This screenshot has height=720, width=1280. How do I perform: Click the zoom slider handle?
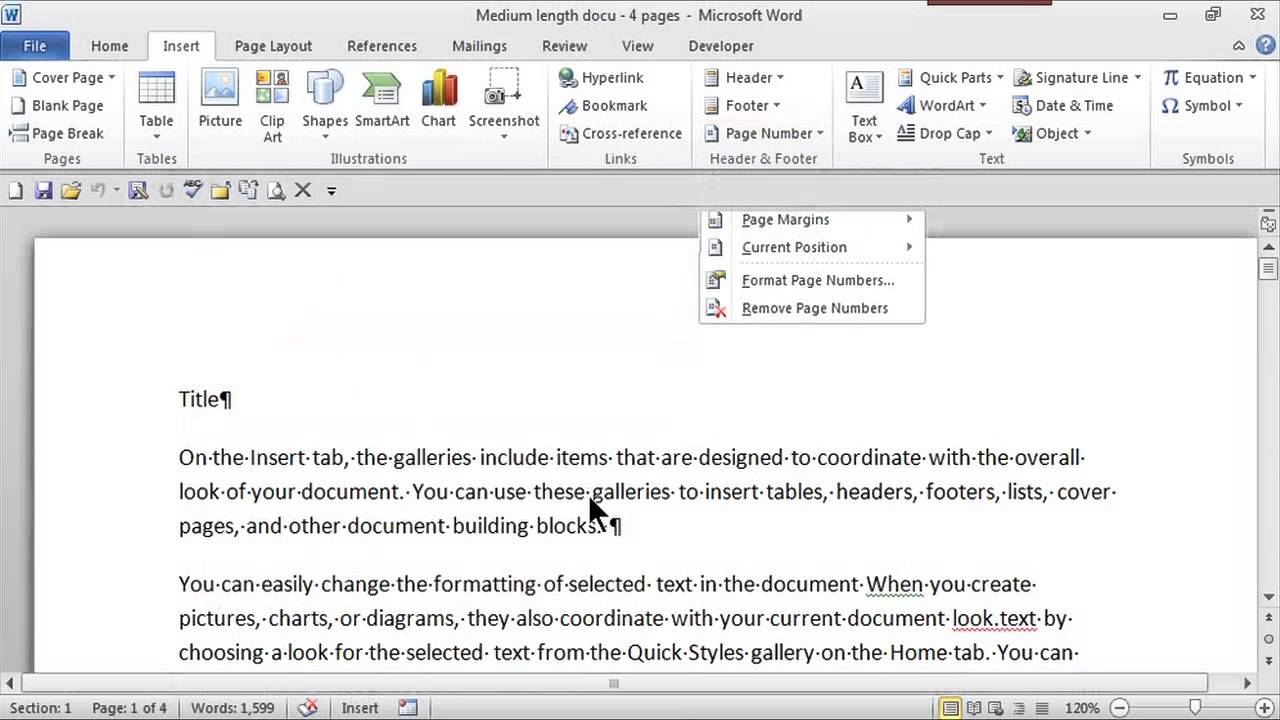pyautogui.click(x=1196, y=708)
